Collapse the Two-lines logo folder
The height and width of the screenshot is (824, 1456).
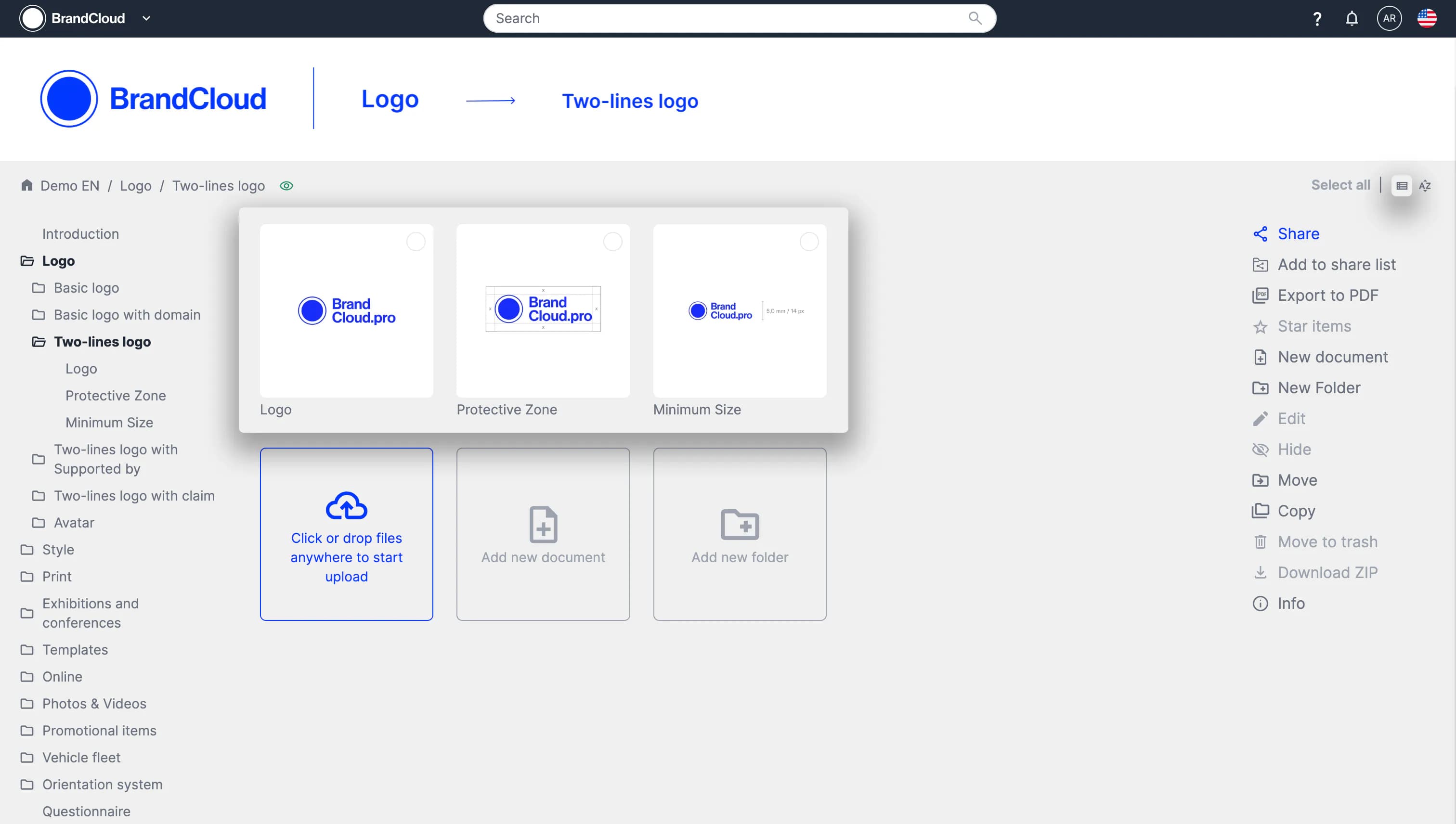pos(39,342)
